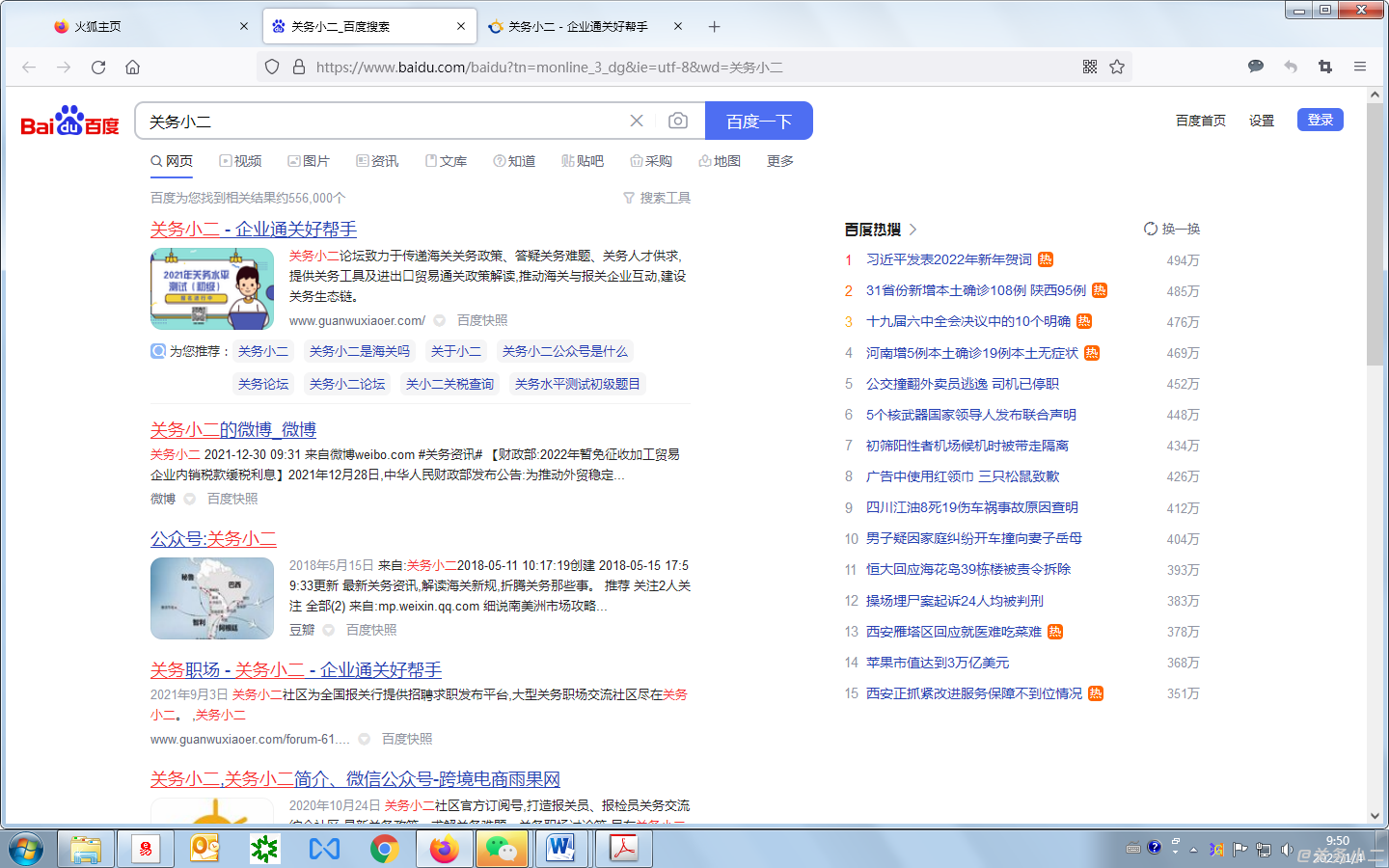Select 文库 search category
1389x868 pixels.
tap(446, 161)
